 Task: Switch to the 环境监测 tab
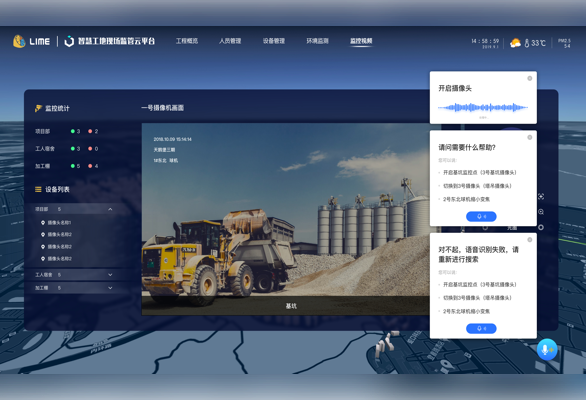click(317, 41)
